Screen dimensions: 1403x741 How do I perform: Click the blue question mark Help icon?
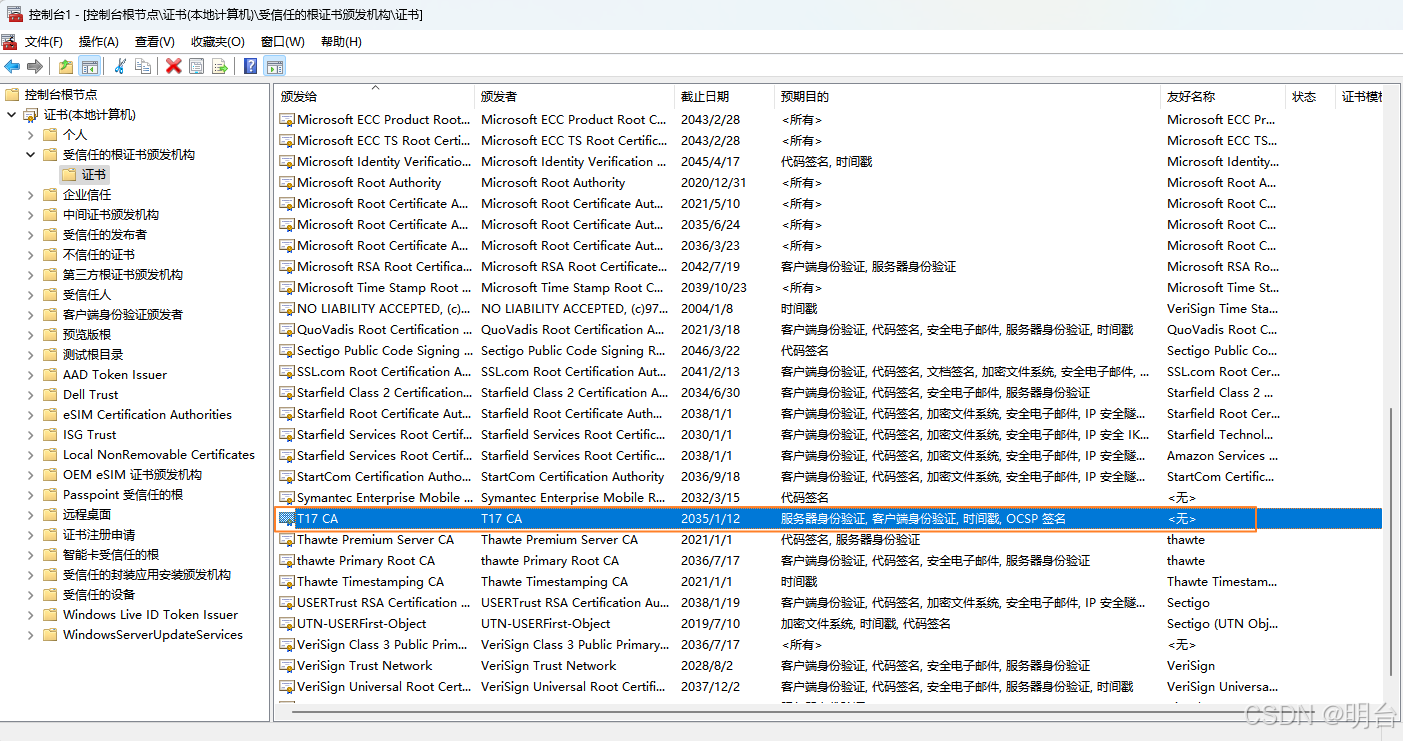(251, 67)
